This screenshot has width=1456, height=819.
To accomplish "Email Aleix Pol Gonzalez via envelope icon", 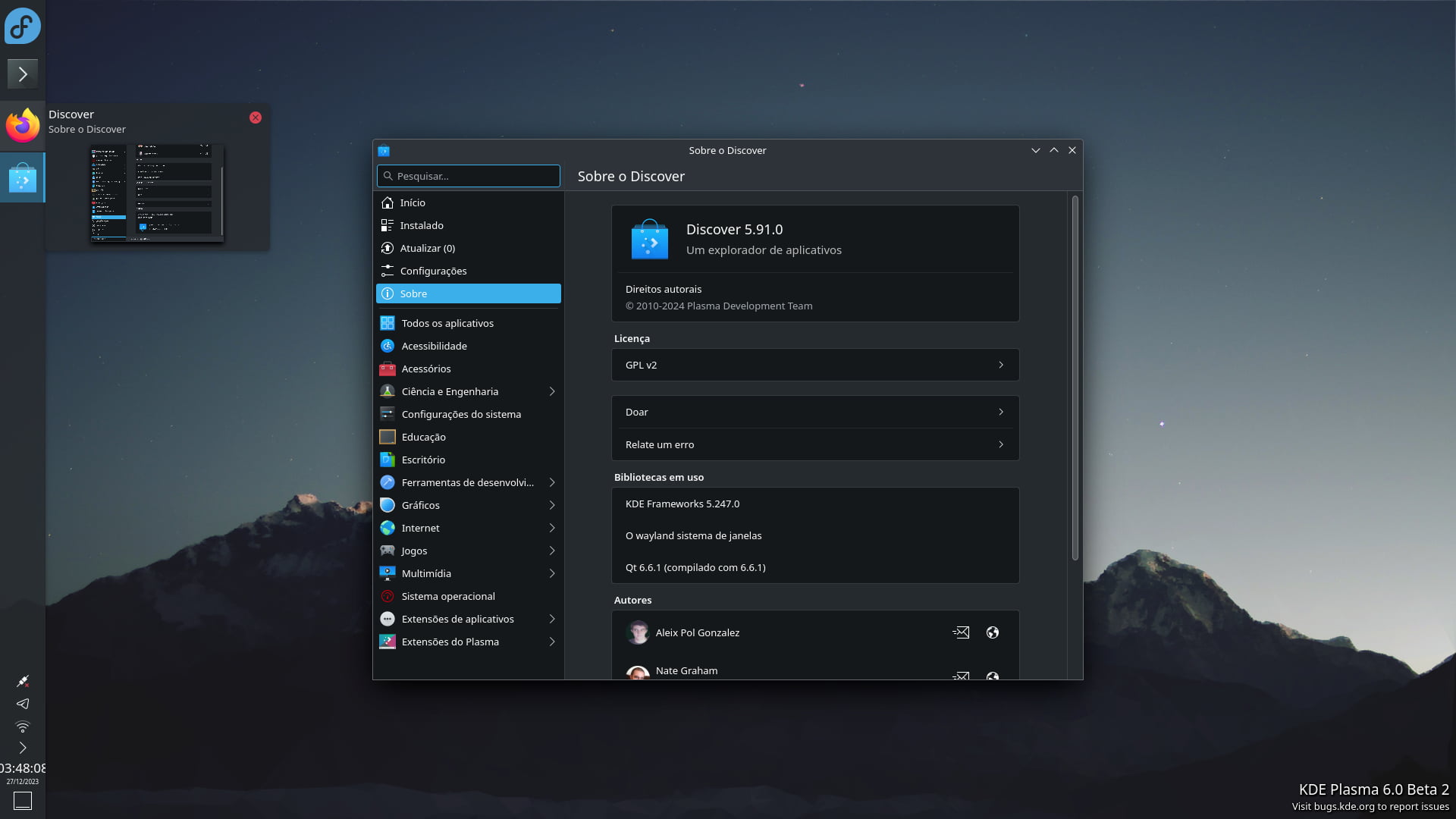I will [961, 632].
